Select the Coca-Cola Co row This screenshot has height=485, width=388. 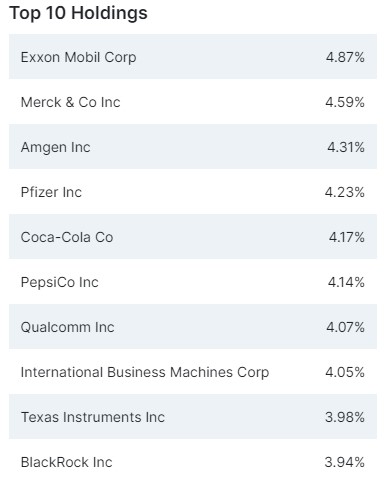coord(193,237)
